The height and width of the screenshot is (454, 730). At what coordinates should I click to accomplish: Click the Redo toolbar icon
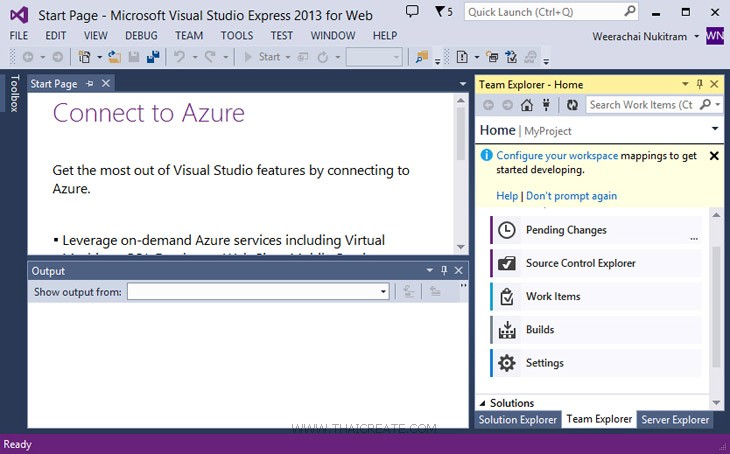coord(210,57)
